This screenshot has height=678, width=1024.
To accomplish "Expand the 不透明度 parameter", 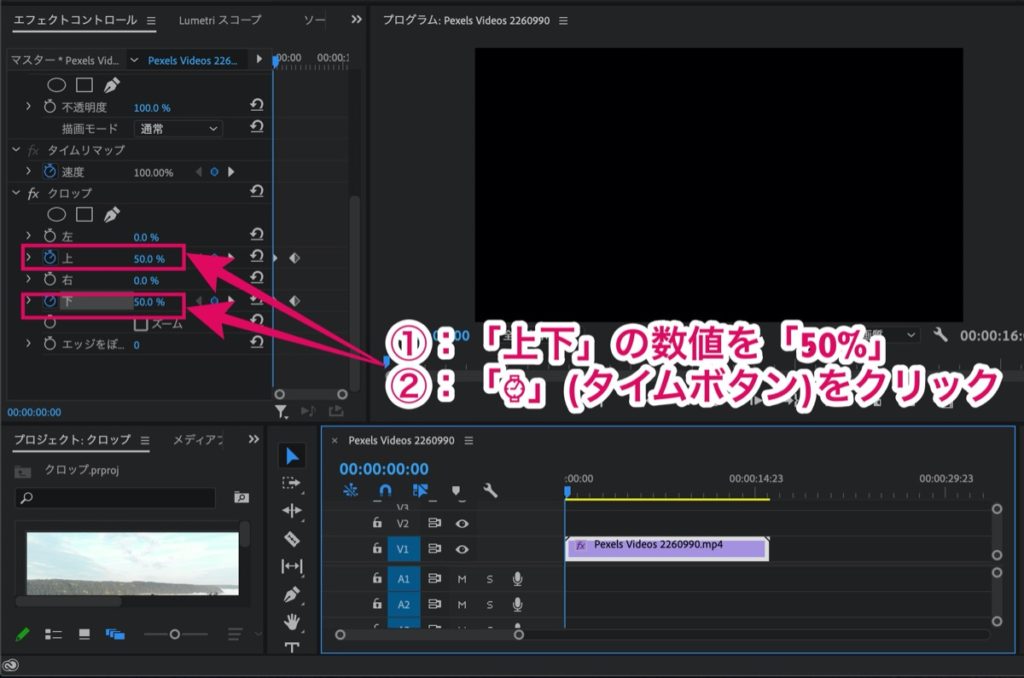I will 28,106.
